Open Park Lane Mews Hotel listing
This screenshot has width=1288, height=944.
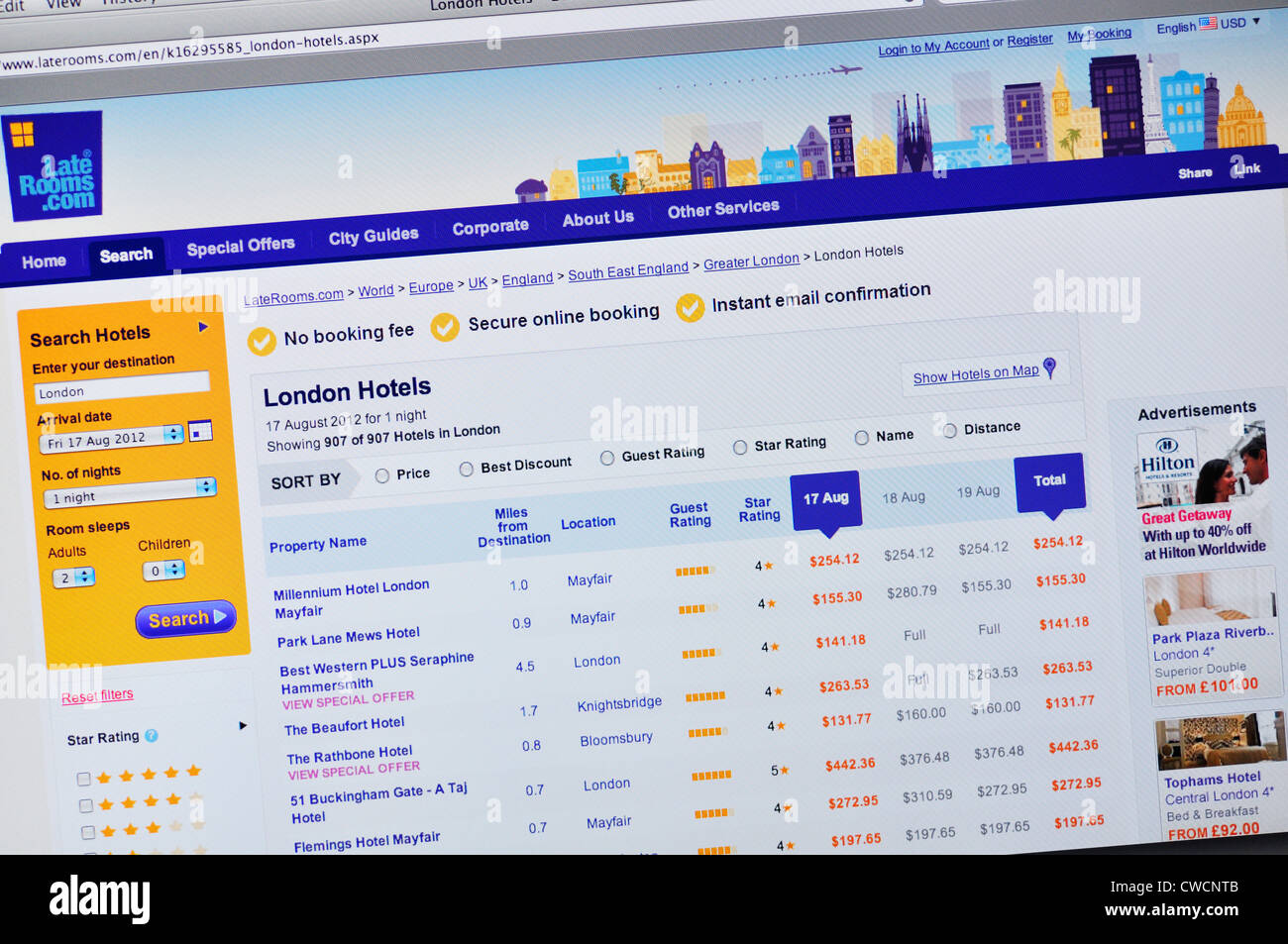[348, 637]
